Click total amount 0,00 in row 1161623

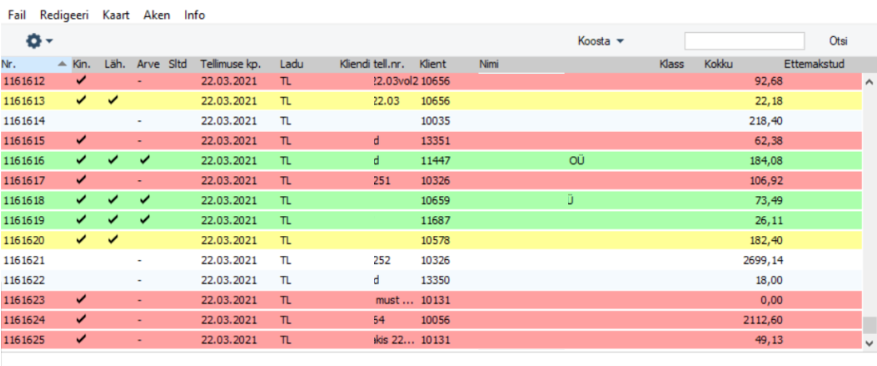click(772, 300)
